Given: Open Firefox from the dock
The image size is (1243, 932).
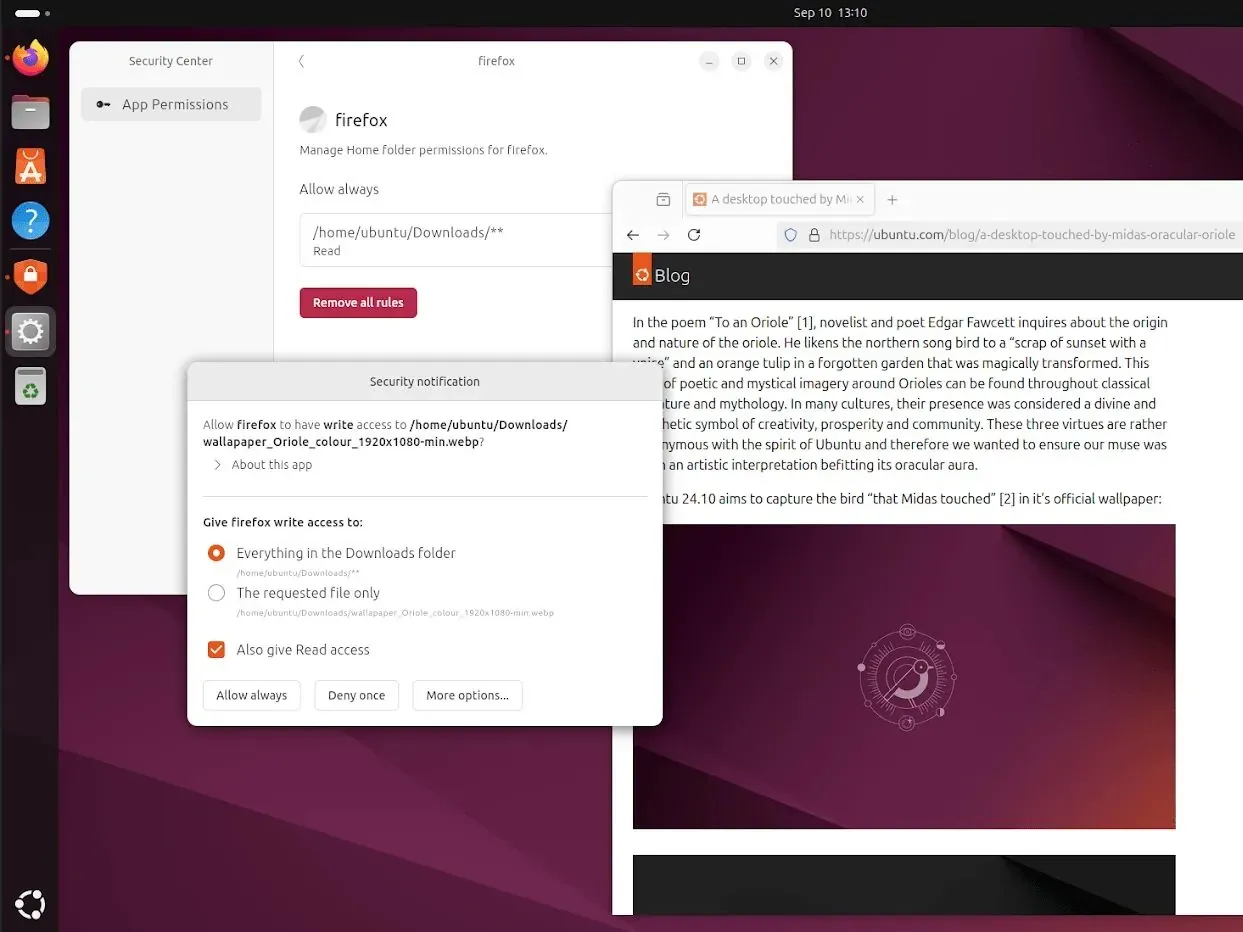Looking at the screenshot, I should pyautogui.click(x=30, y=58).
